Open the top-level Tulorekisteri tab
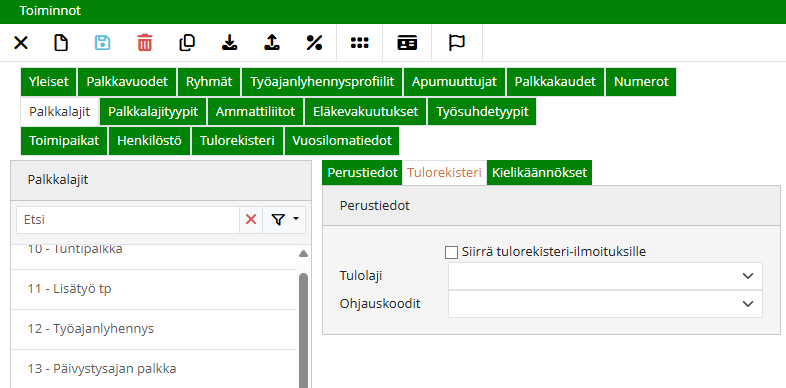This screenshot has height=388, width=786. pos(237,141)
